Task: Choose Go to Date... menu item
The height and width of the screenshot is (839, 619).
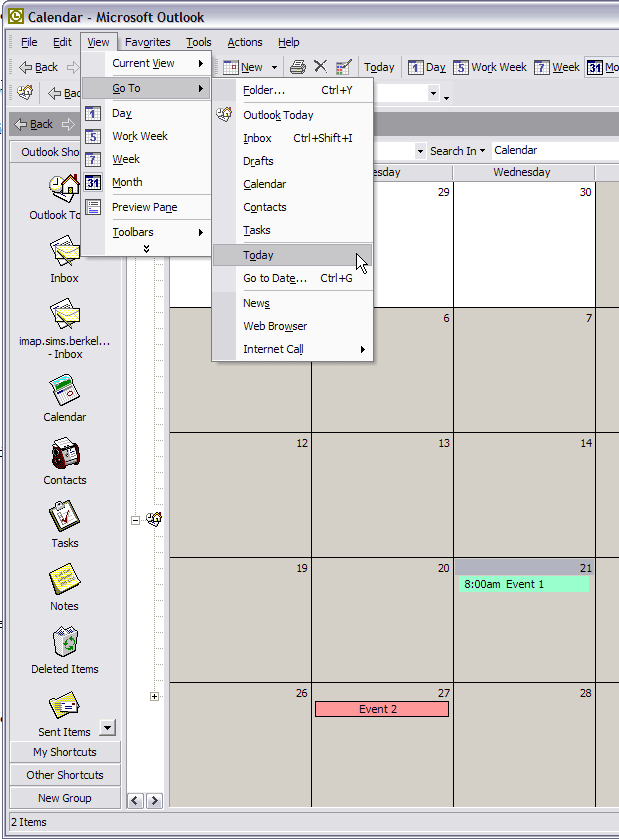Action: point(293,278)
